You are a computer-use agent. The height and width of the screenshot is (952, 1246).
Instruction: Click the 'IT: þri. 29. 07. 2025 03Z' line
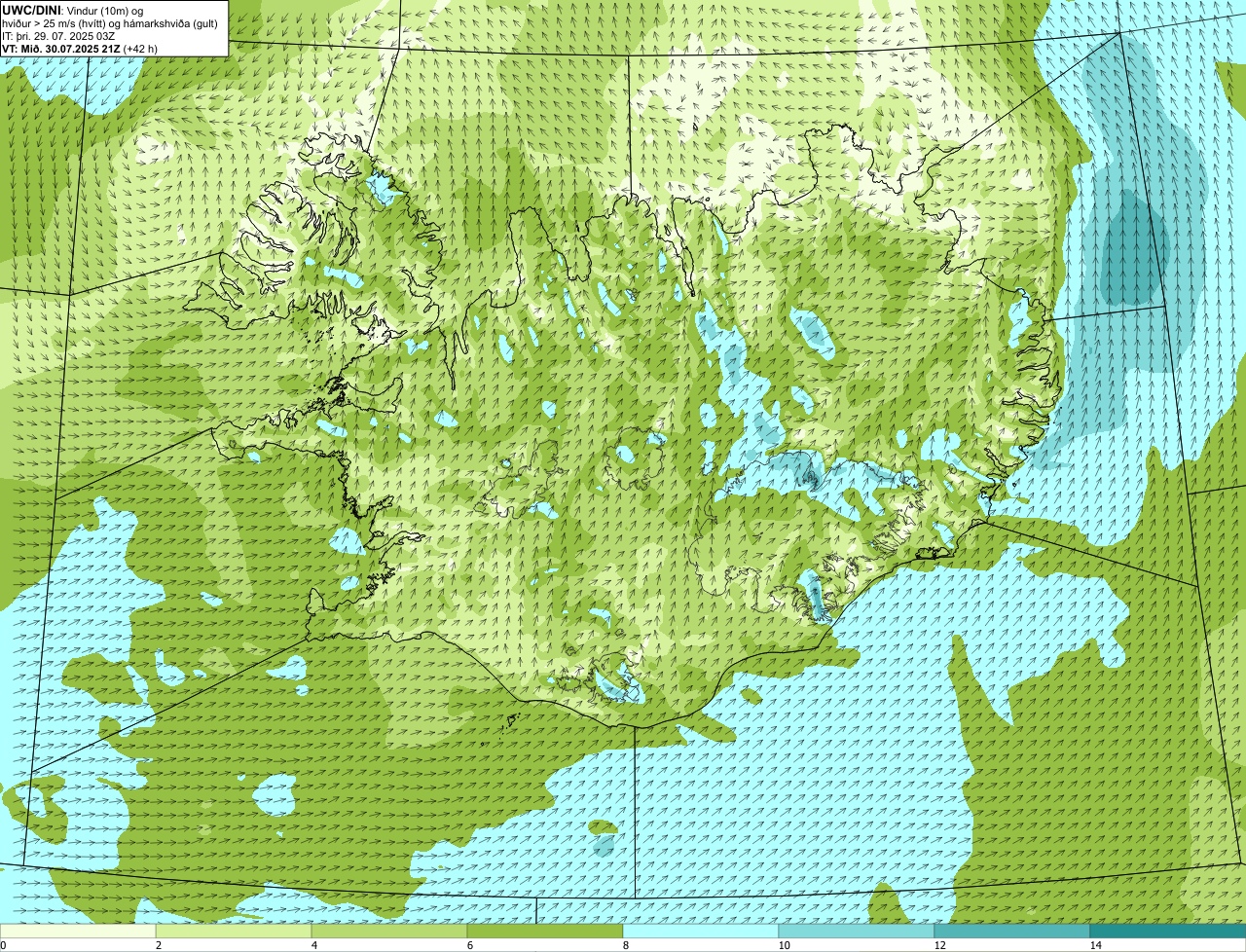(59, 35)
